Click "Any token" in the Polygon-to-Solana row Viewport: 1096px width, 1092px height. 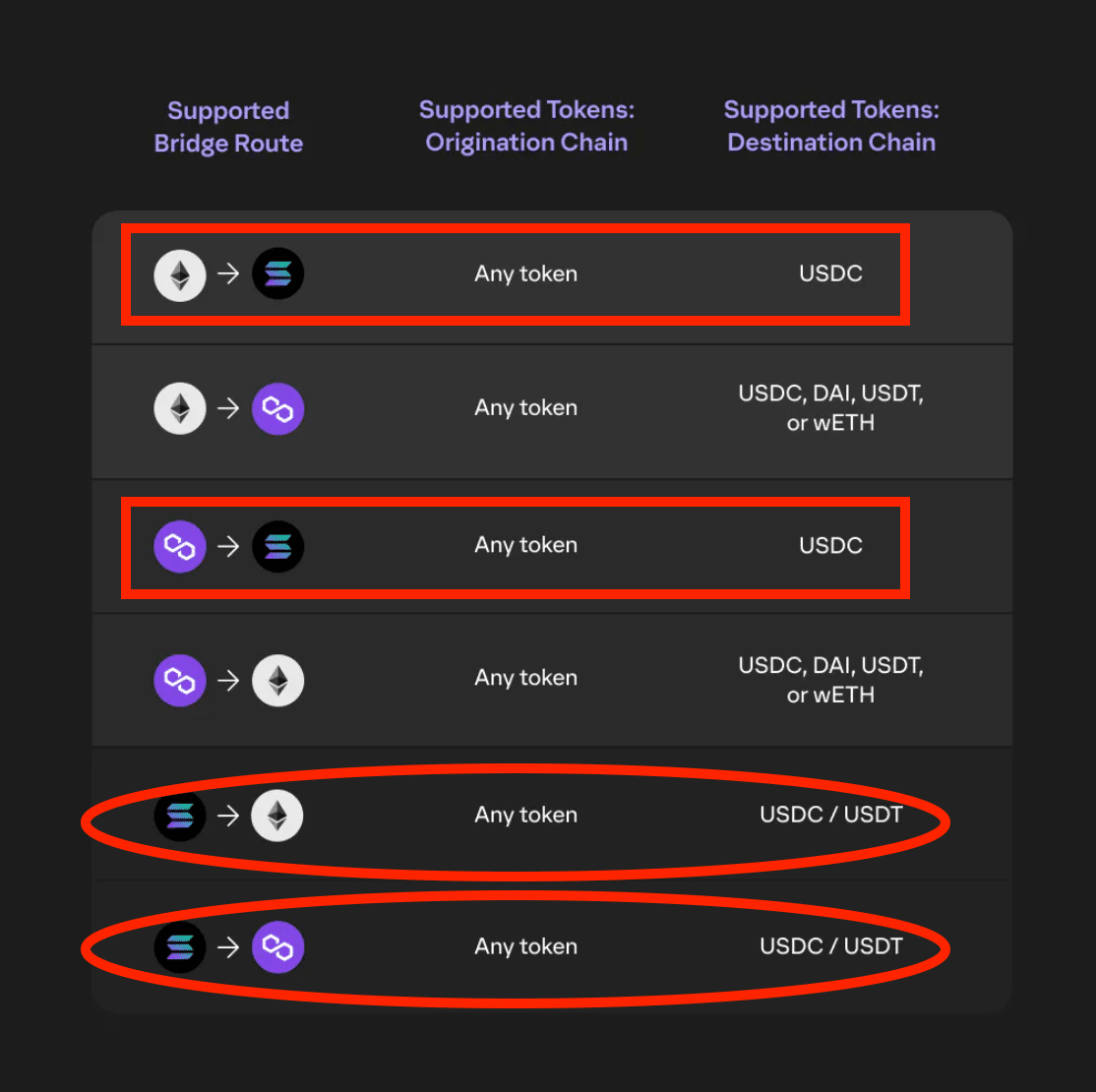point(525,545)
